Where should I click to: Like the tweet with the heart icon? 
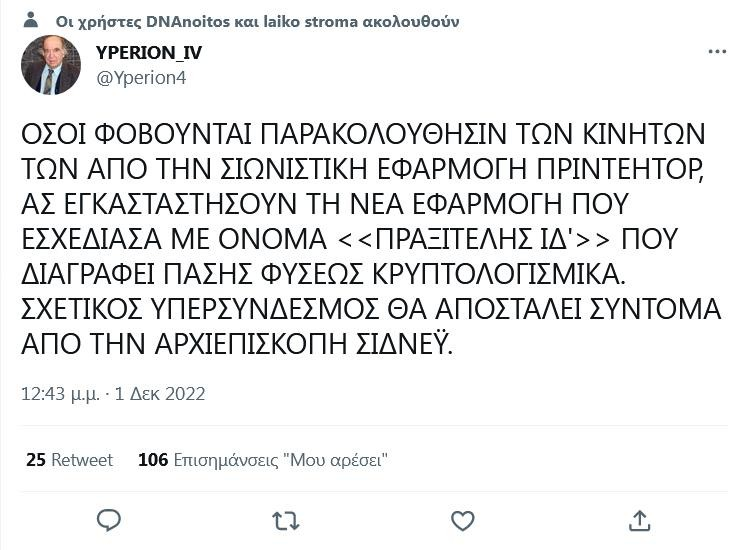click(x=462, y=520)
